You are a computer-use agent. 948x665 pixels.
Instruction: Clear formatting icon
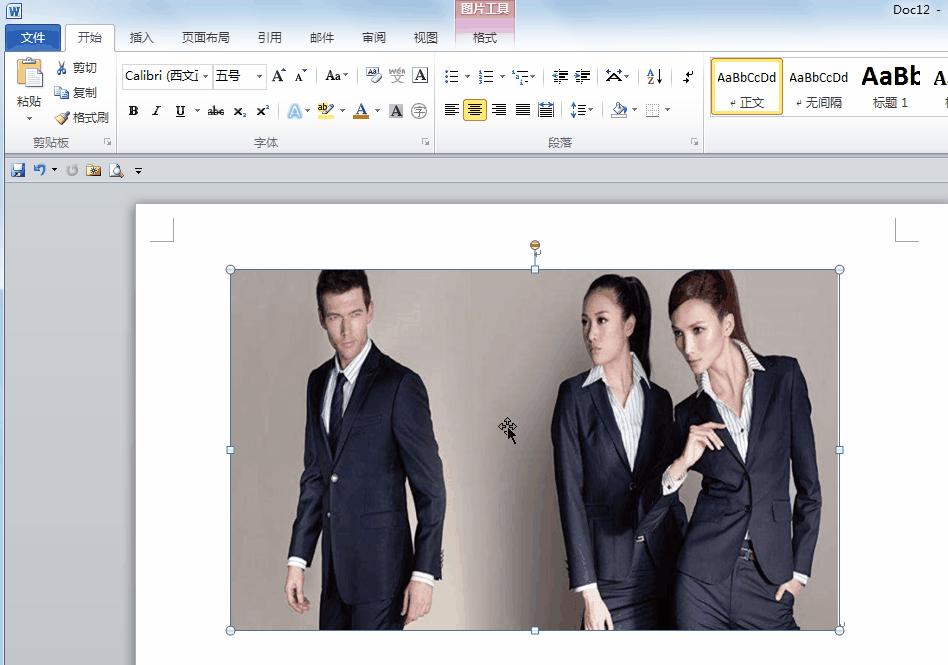[374, 76]
